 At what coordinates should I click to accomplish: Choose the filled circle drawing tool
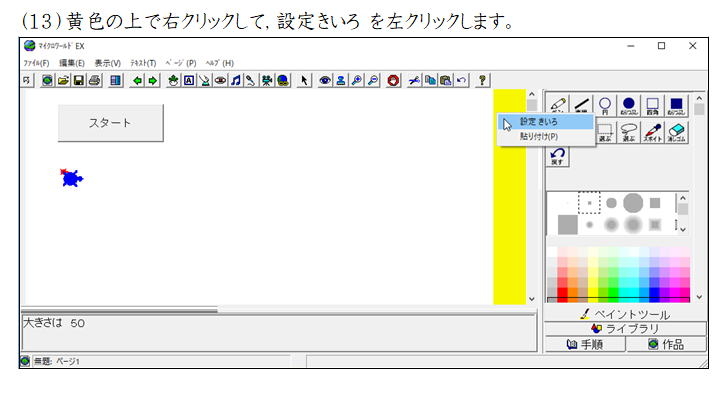pyautogui.click(x=628, y=106)
